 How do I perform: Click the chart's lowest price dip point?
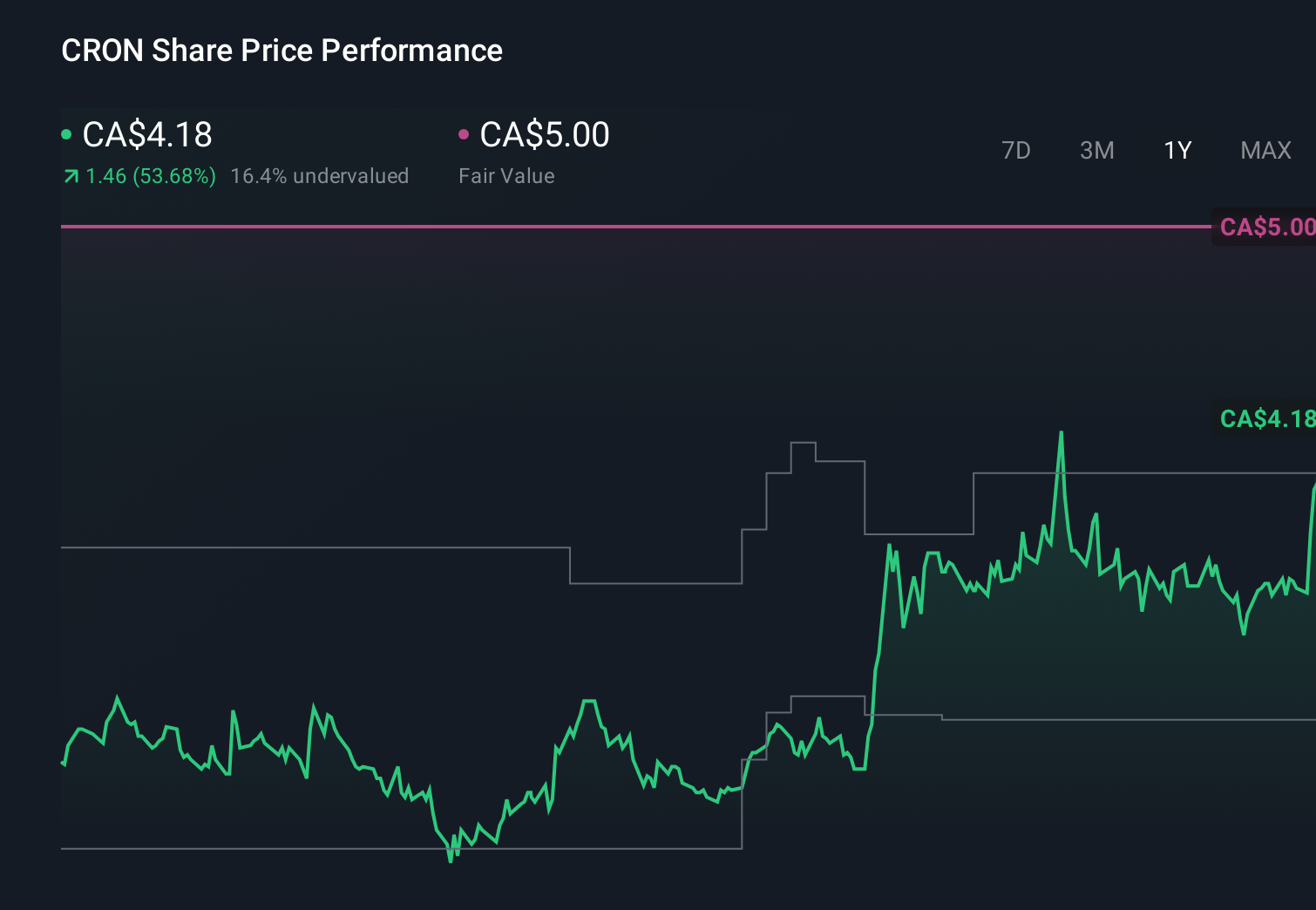(x=451, y=859)
